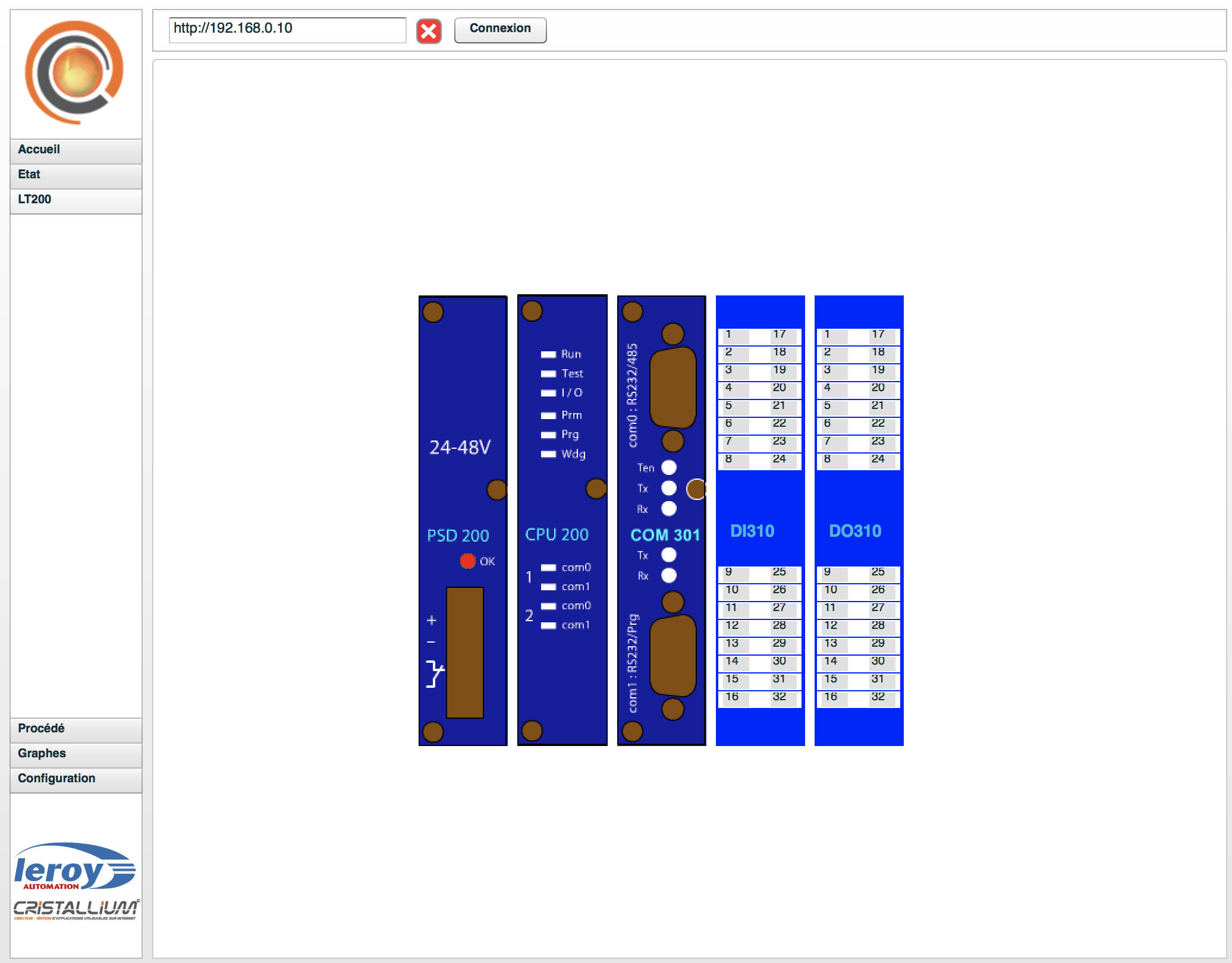Click the PSD 200 power terminal block
Image resolution: width=1232 pixels, height=963 pixels.
(x=465, y=653)
